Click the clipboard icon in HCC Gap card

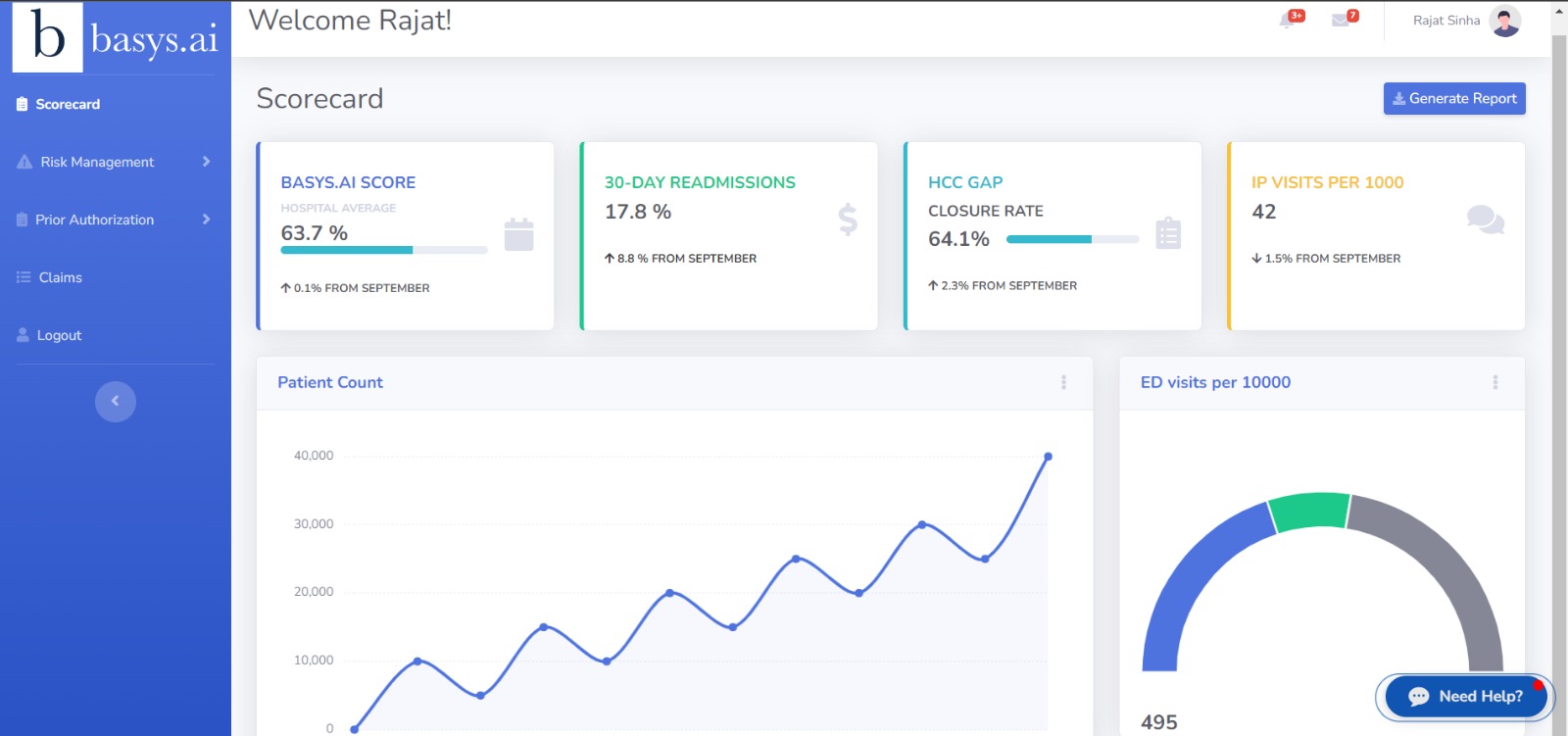coord(1168,233)
